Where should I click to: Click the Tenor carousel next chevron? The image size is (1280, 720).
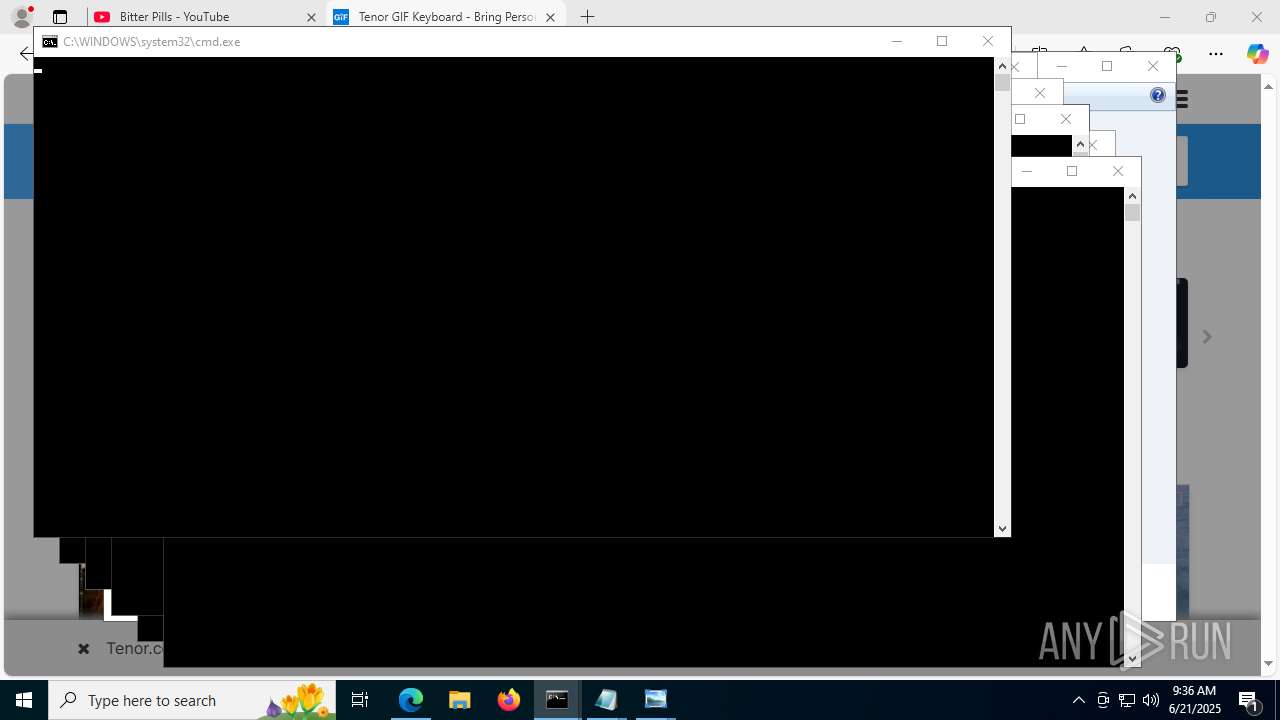(1207, 337)
